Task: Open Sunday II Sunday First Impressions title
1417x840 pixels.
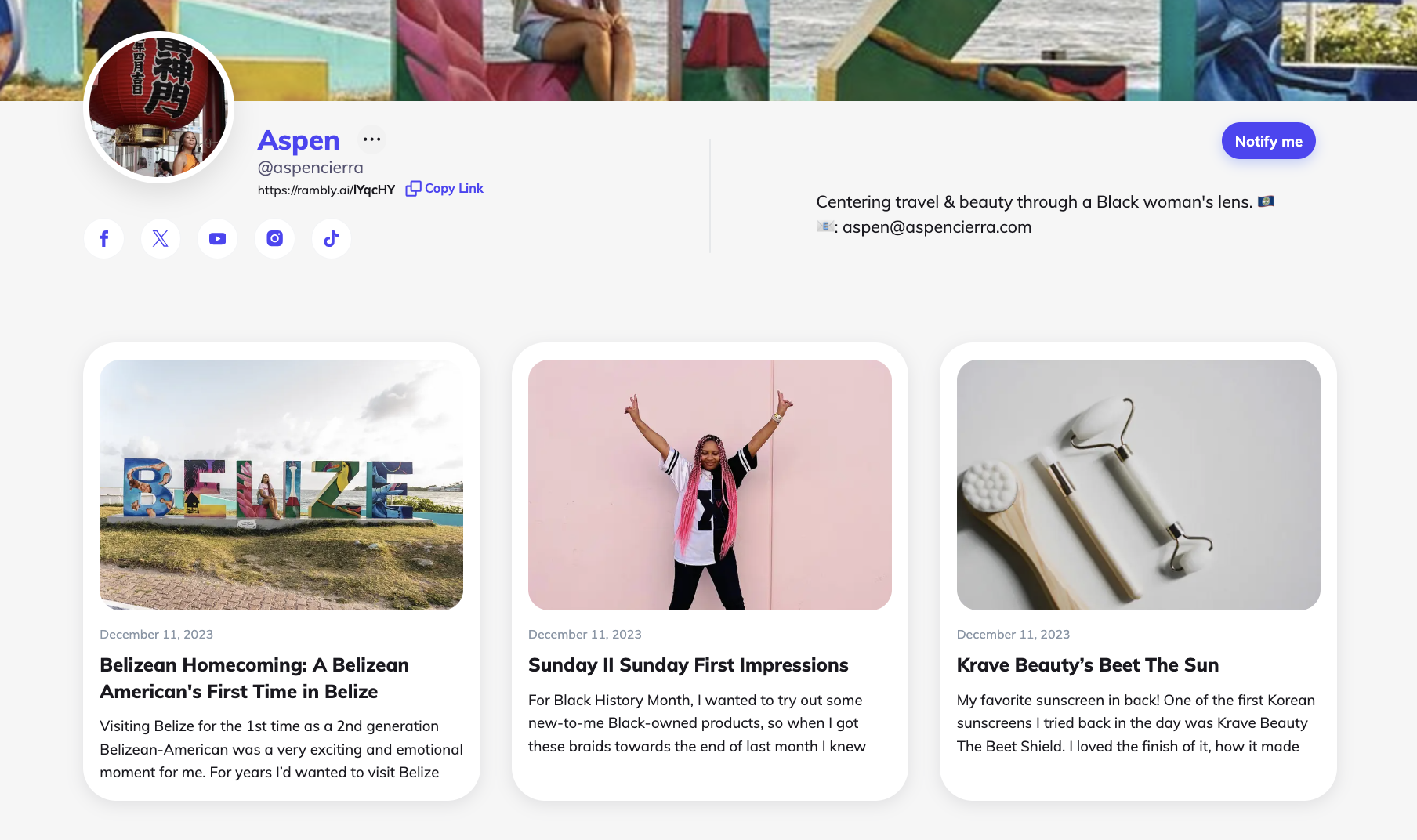Action: click(x=688, y=665)
